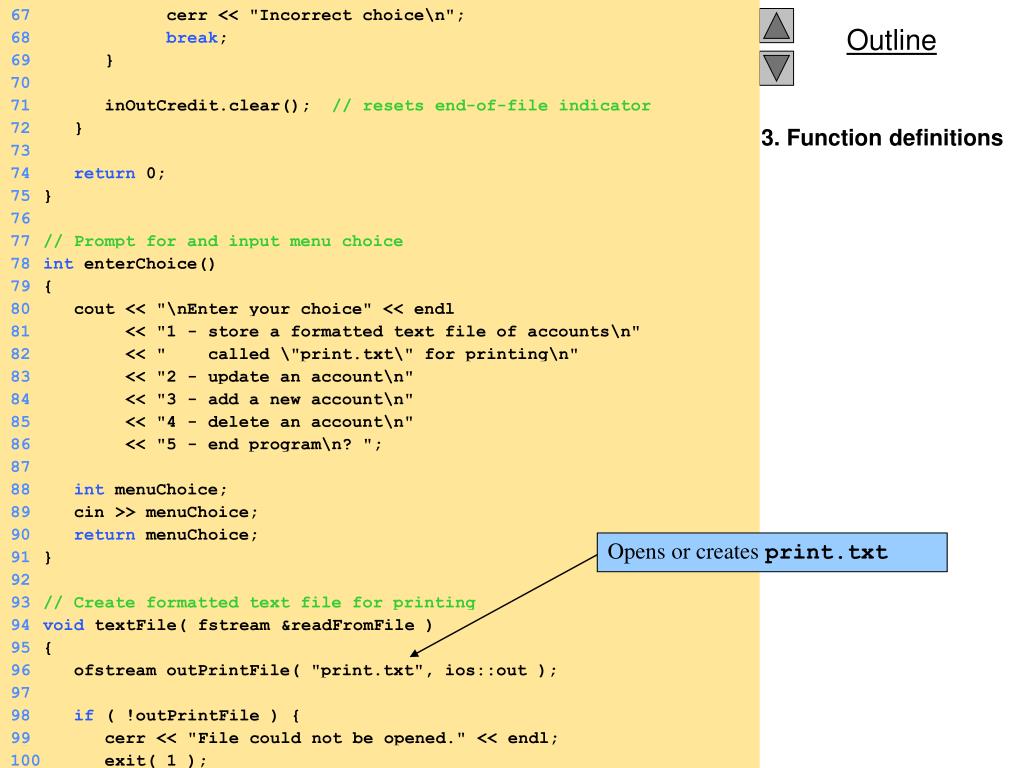Image resolution: width=1024 pixels, height=768 pixels.
Task: Click the line 'ofstream outPrintFile( "print.txt", ios::out );'
Action: (x=315, y=671)
